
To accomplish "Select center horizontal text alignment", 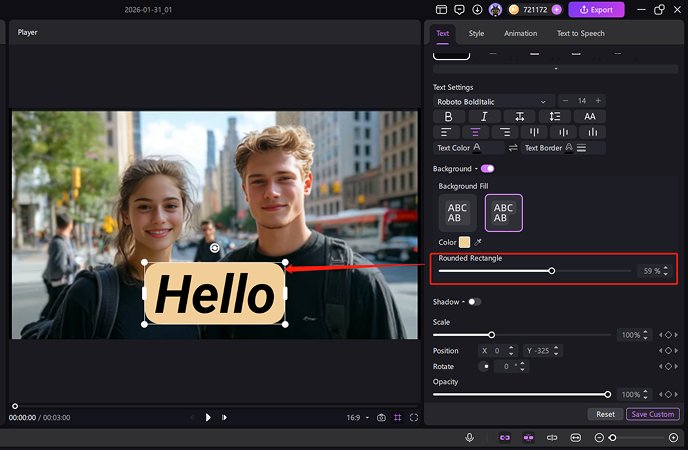I will tap(475, 132).
